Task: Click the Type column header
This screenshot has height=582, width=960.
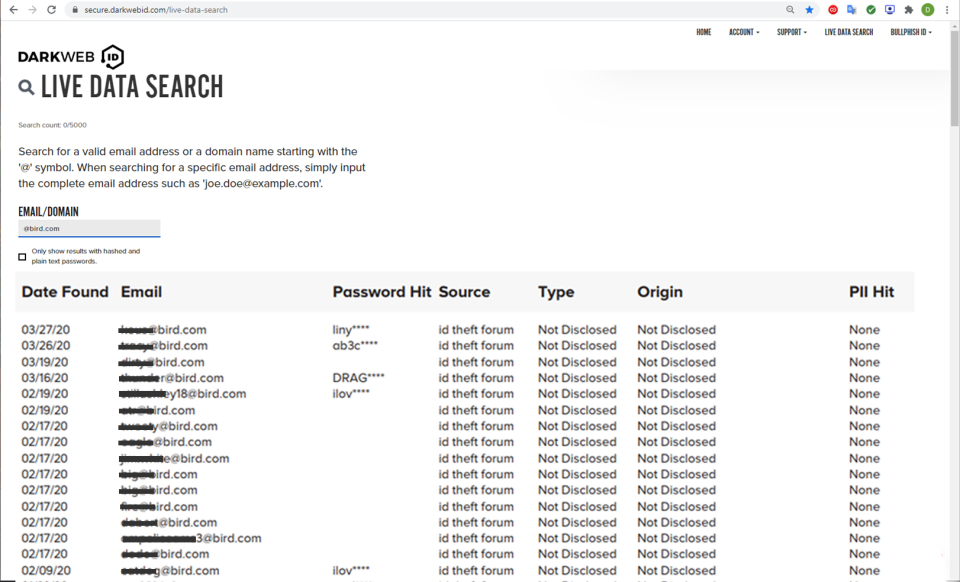Action: (x=556, y=293)
